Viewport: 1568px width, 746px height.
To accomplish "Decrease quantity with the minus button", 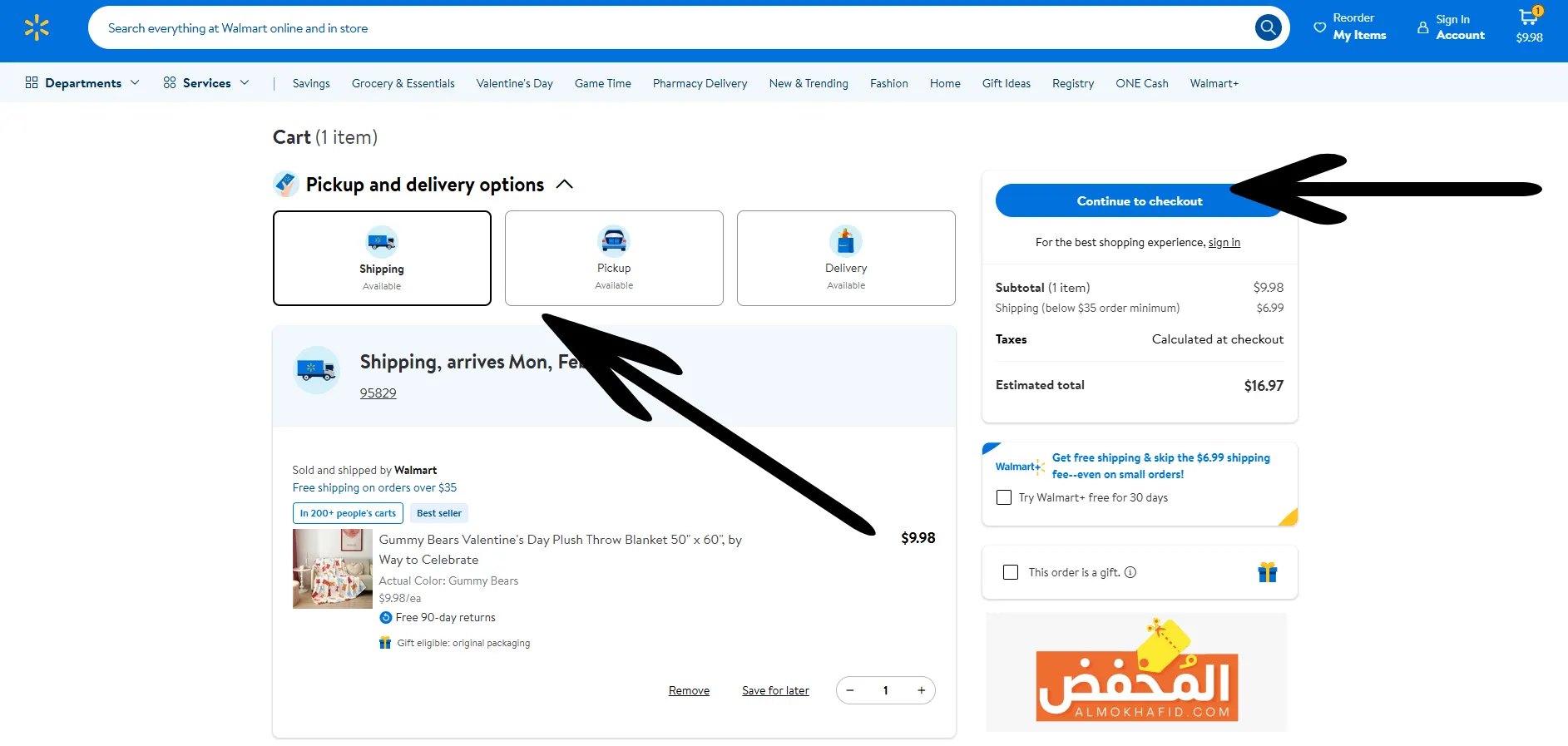I will tap(850, 690).
